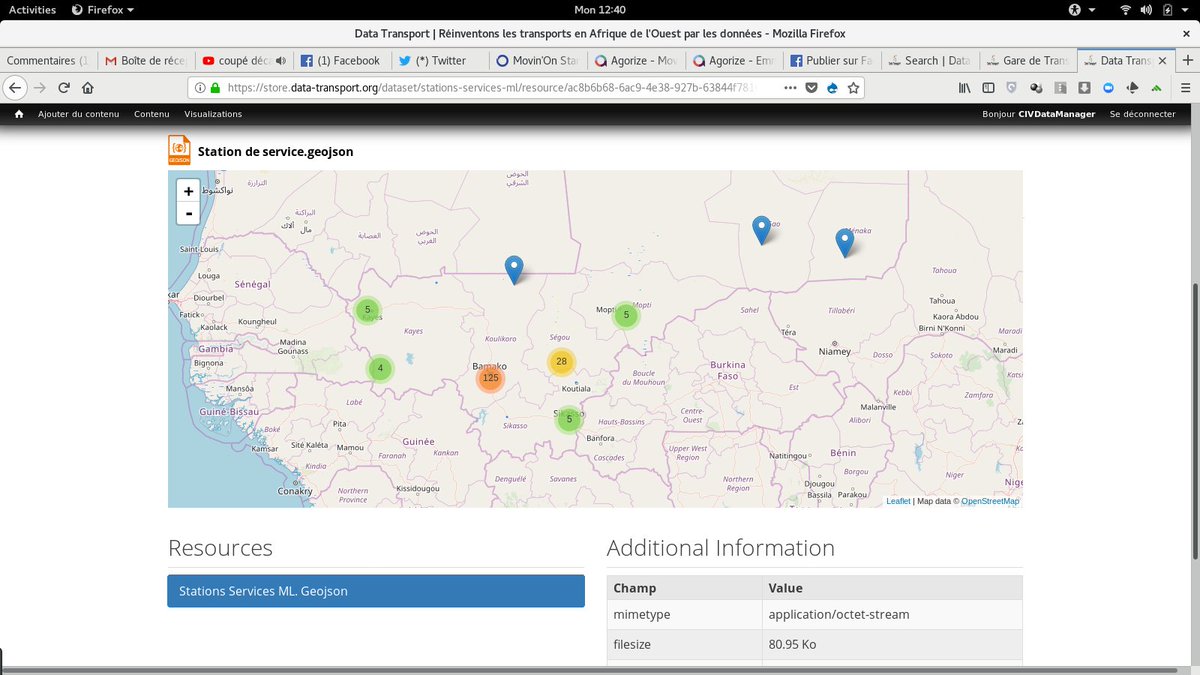Reload the page with the refresh icon
The width and height of the screenshot is (1200, 675).
coord(64,87)
